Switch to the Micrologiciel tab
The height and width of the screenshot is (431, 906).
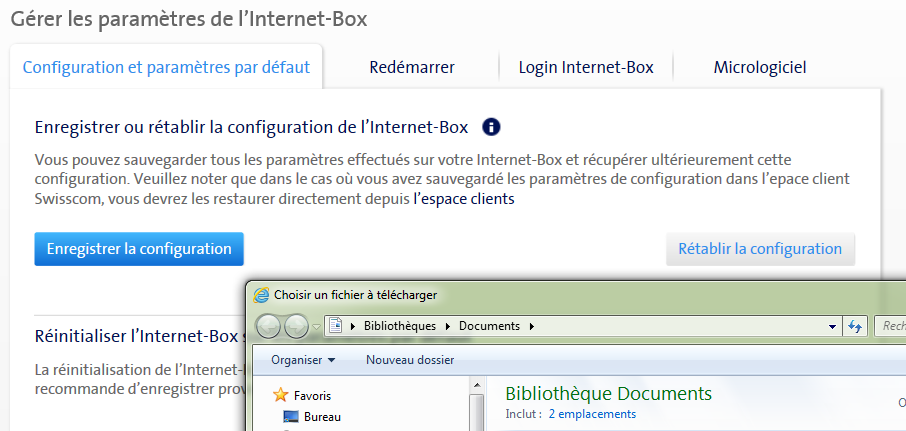point(760,68)
